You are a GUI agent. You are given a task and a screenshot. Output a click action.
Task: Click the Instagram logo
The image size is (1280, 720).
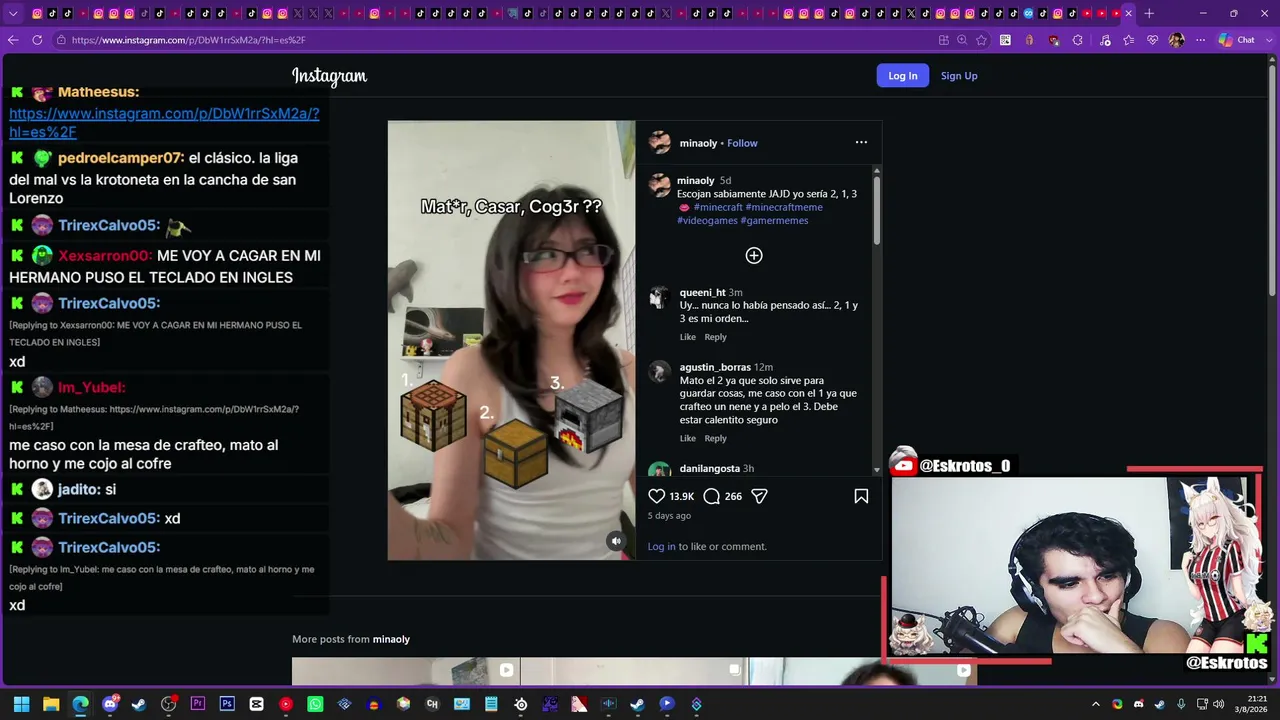tap(329, 76)
